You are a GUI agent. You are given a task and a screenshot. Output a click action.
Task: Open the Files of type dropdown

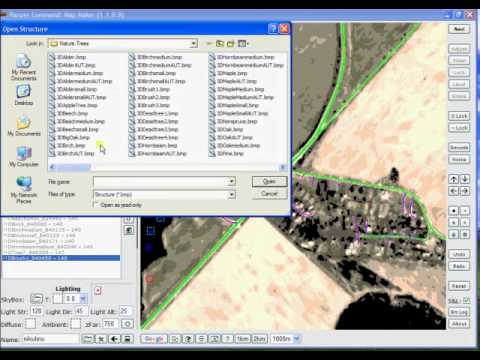pyautogui.click(x=231, y=194)
